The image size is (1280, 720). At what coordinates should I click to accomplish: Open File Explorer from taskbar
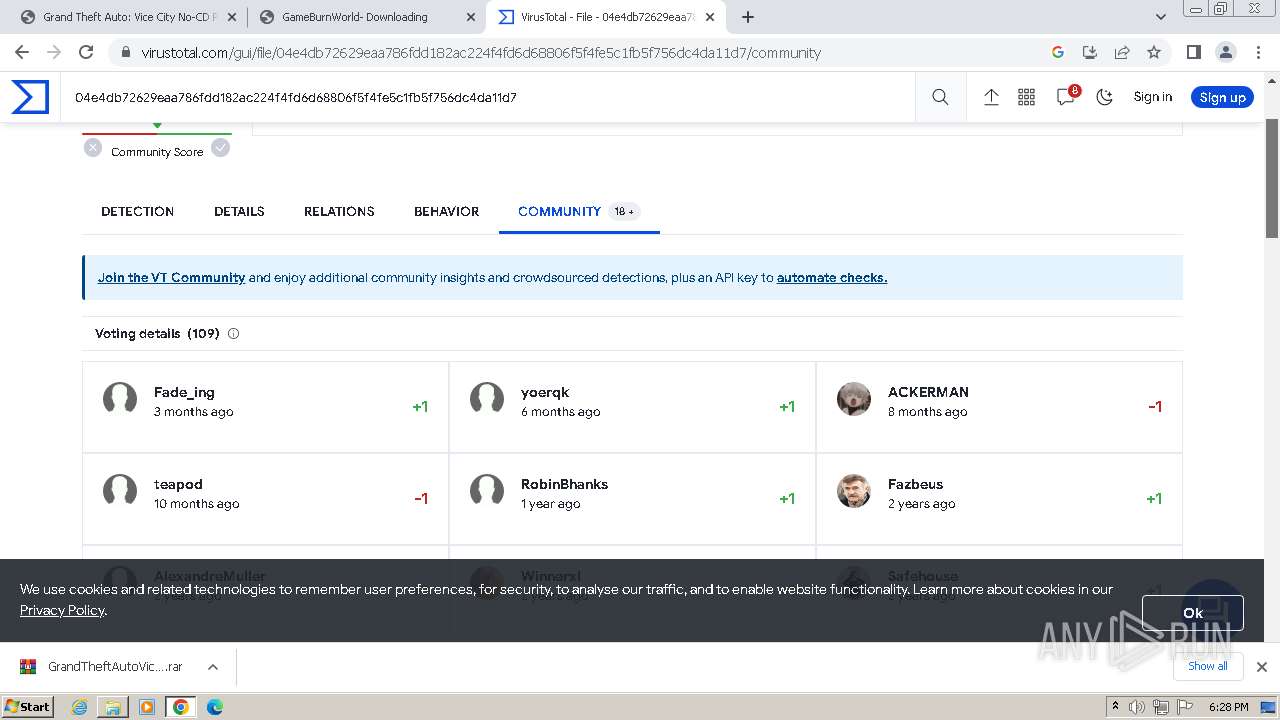113,707
